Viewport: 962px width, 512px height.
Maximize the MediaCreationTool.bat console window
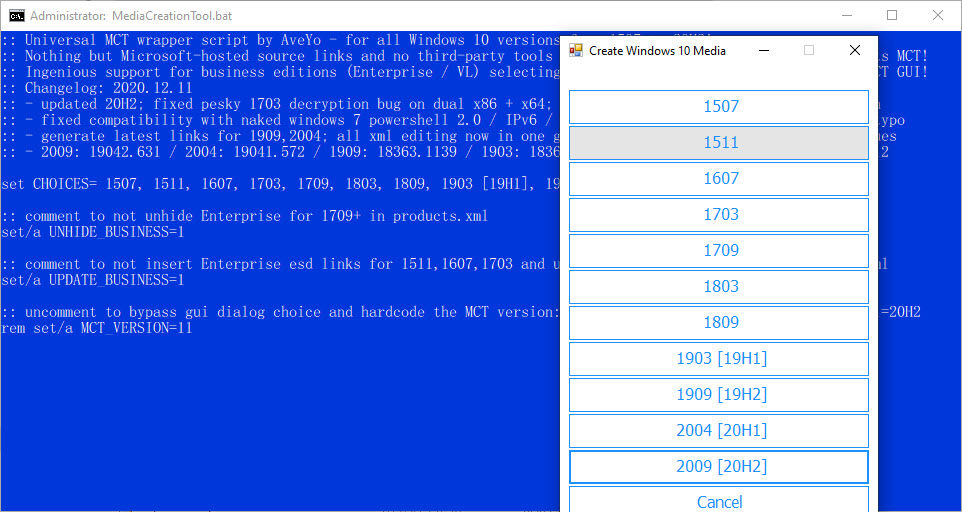pyautogui.click(x=893, y=15)
